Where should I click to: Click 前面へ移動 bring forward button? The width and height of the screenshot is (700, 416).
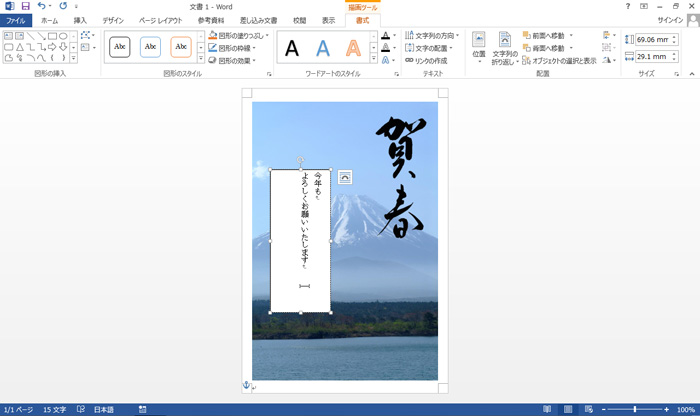pos(544,35)
